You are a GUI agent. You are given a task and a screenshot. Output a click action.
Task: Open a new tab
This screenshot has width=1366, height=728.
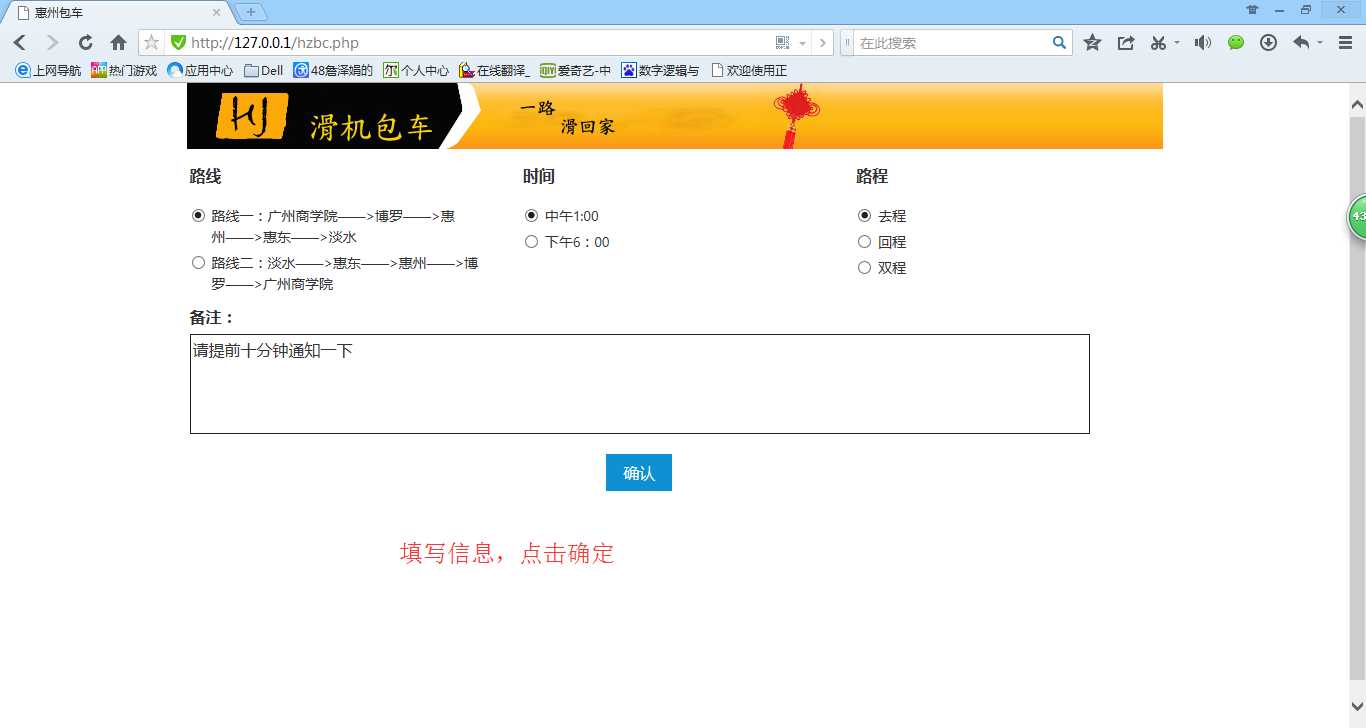coord(250,12)
